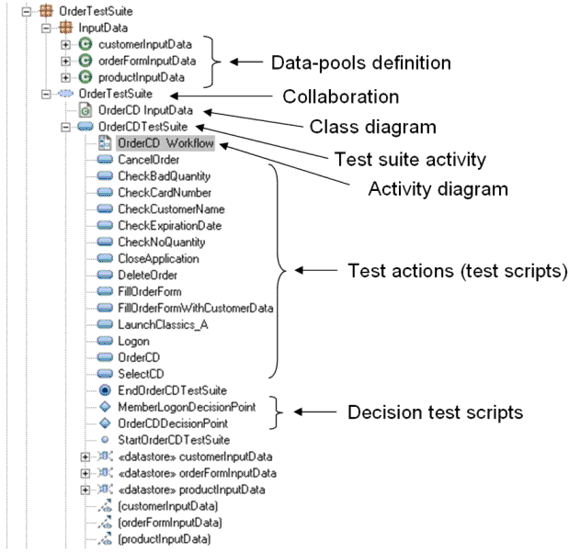Select the CancelOrder test action
This screenshot has width=570, height=553.
pos(149,160)
